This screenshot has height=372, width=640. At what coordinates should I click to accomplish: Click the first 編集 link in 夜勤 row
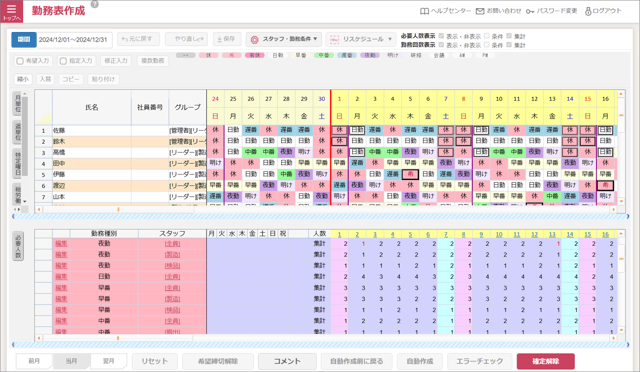tap(61, 244)
